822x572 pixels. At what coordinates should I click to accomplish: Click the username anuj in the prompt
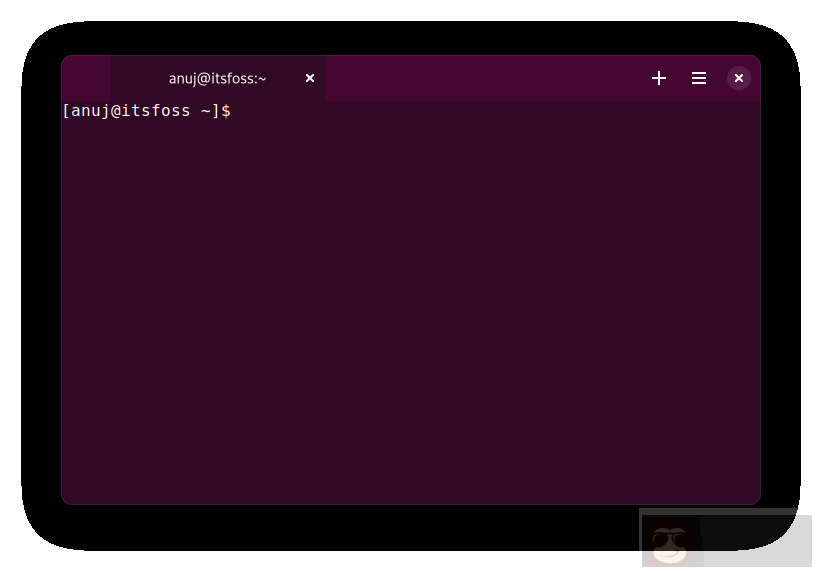point(89,111)
